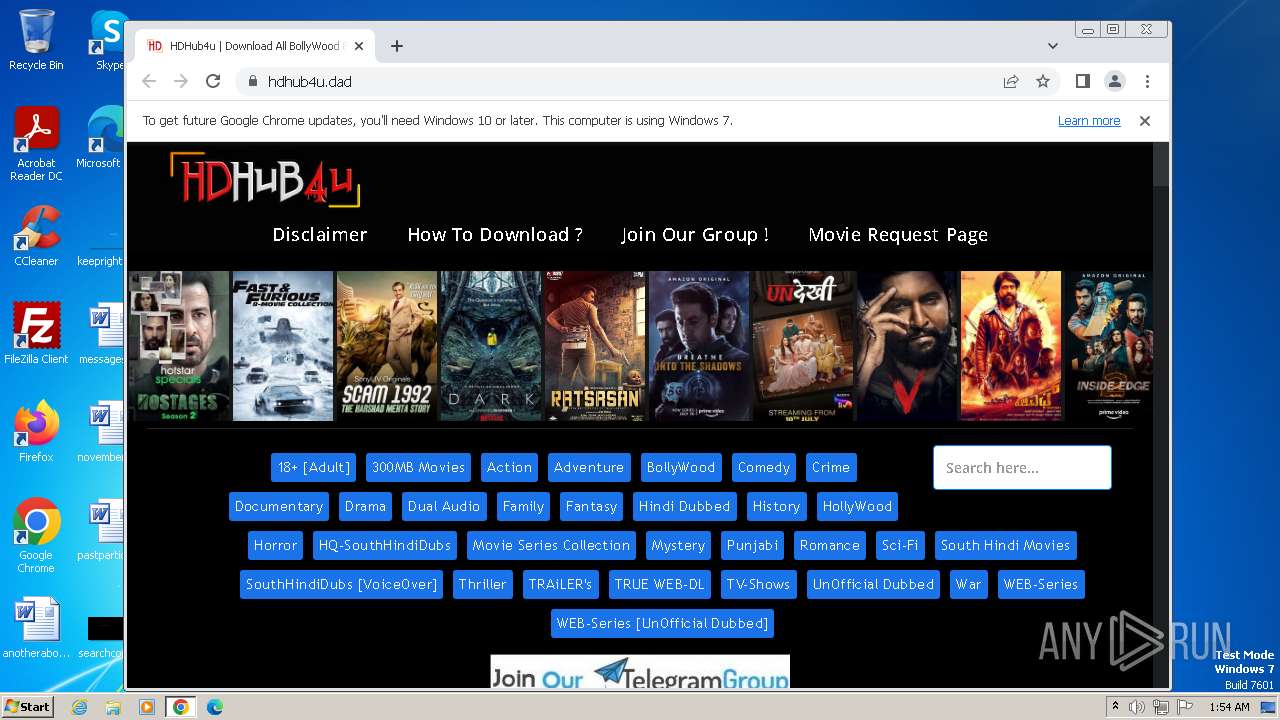
Task: Open the Chrome profile avatar icon
Action: coord(1115,82)
